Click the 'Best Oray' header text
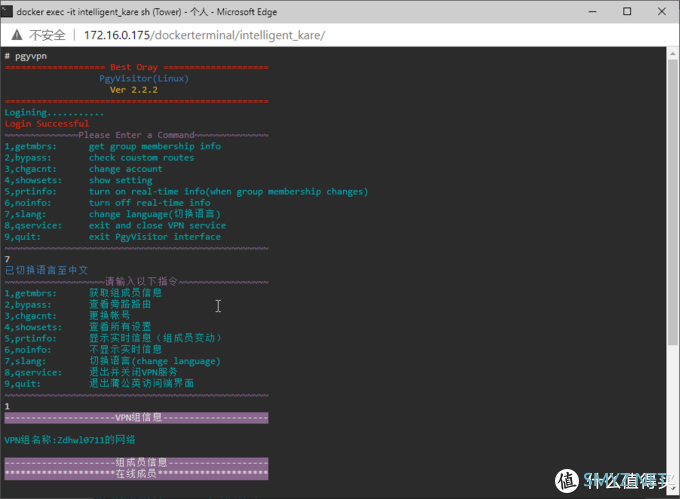The image size is (680, 499). click(x=134, y=67)
